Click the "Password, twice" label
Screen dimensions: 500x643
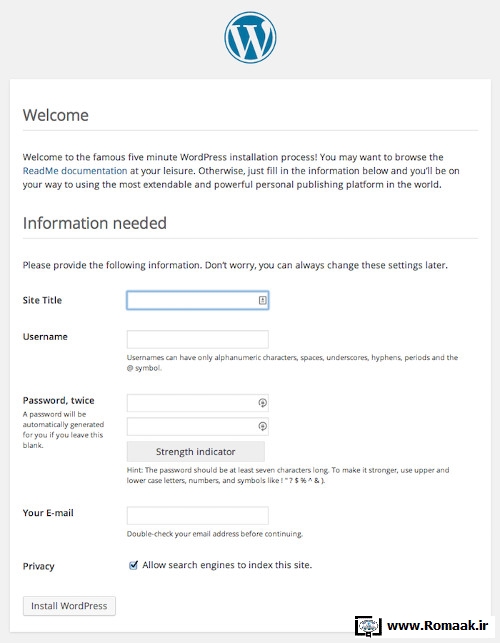59,400
